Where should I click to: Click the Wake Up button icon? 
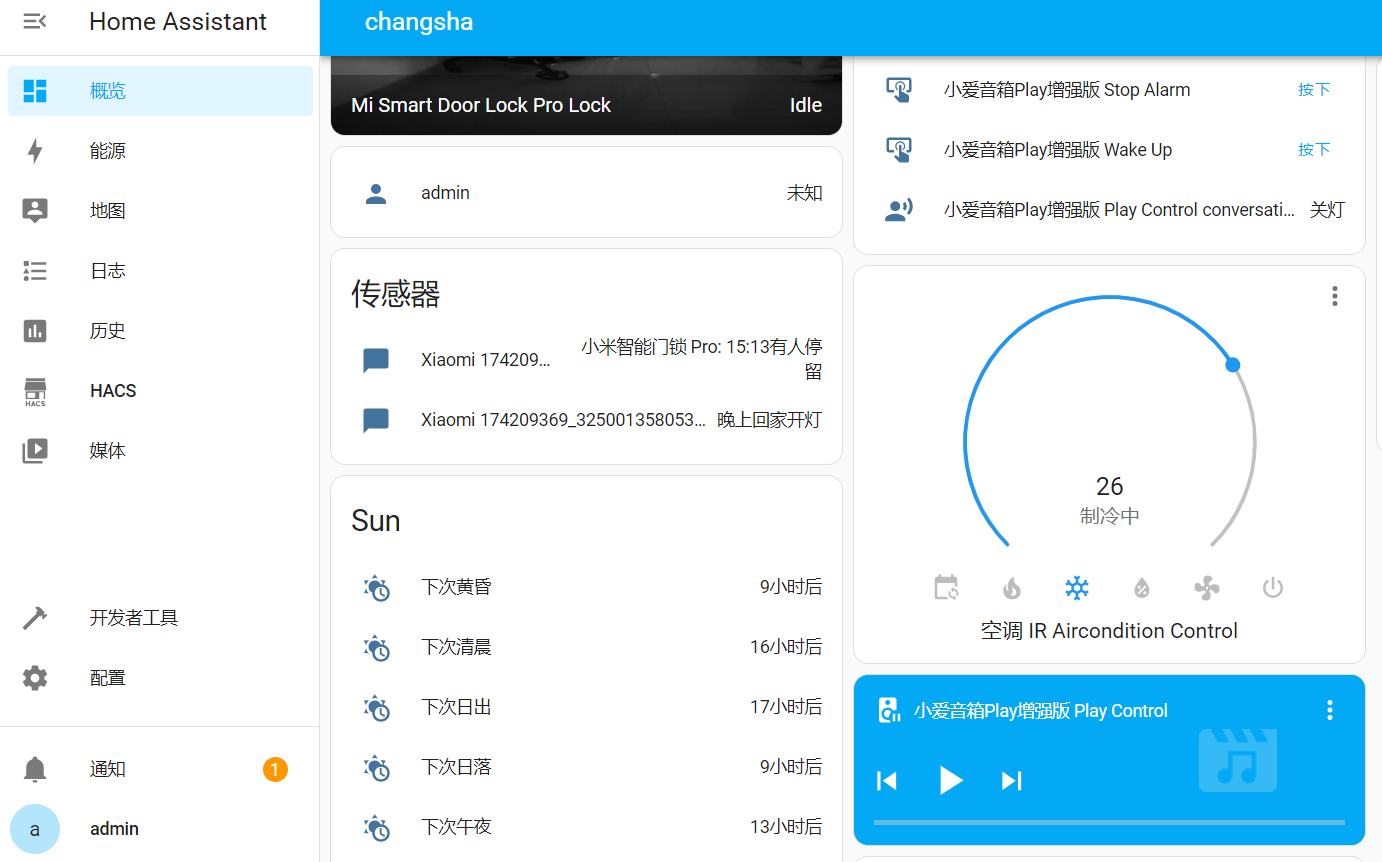coord(898,150)
